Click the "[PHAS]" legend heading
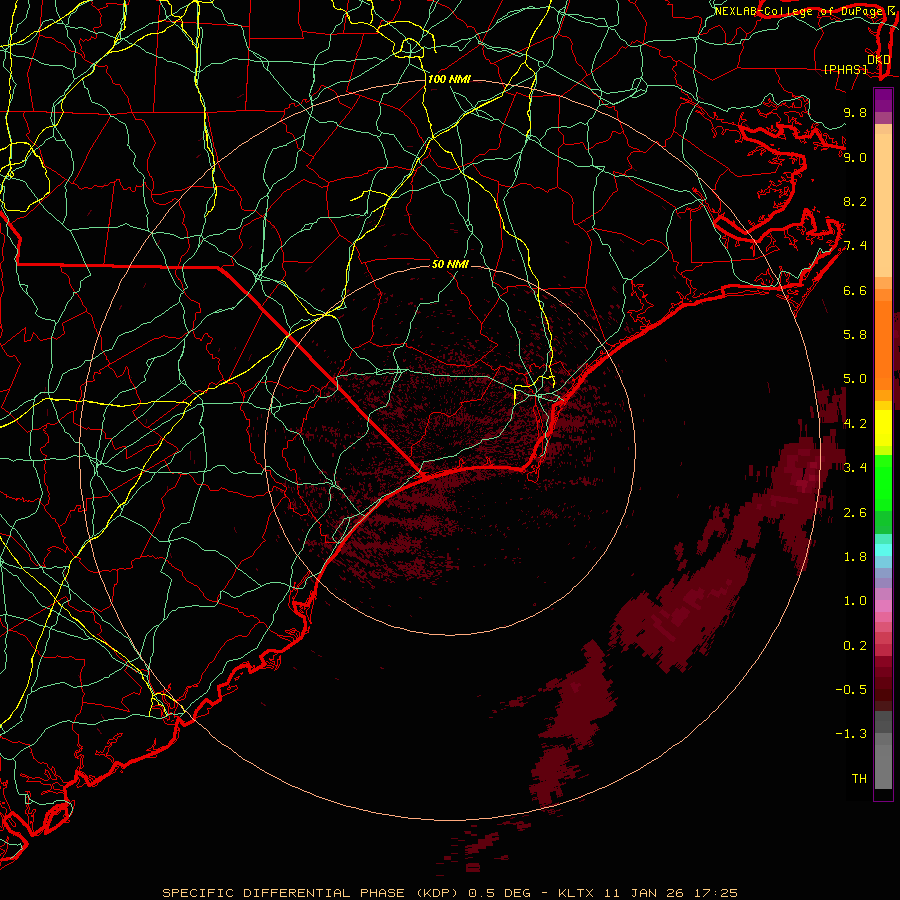Viewport: 900px width, 900px height. coord(845,69)
